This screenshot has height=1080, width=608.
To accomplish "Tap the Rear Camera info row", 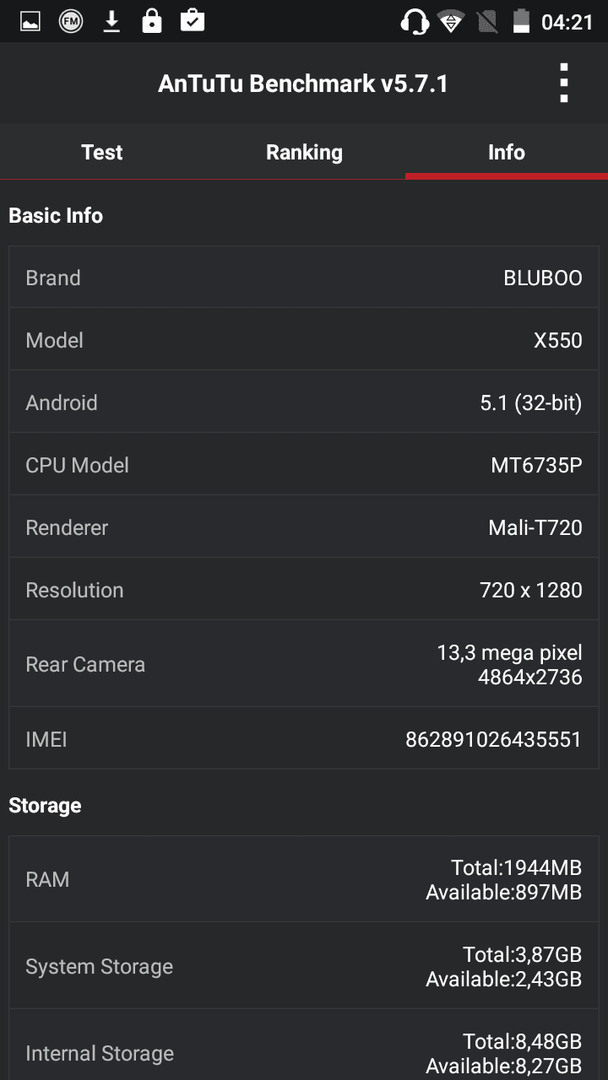I will click(x=304, y=664).
